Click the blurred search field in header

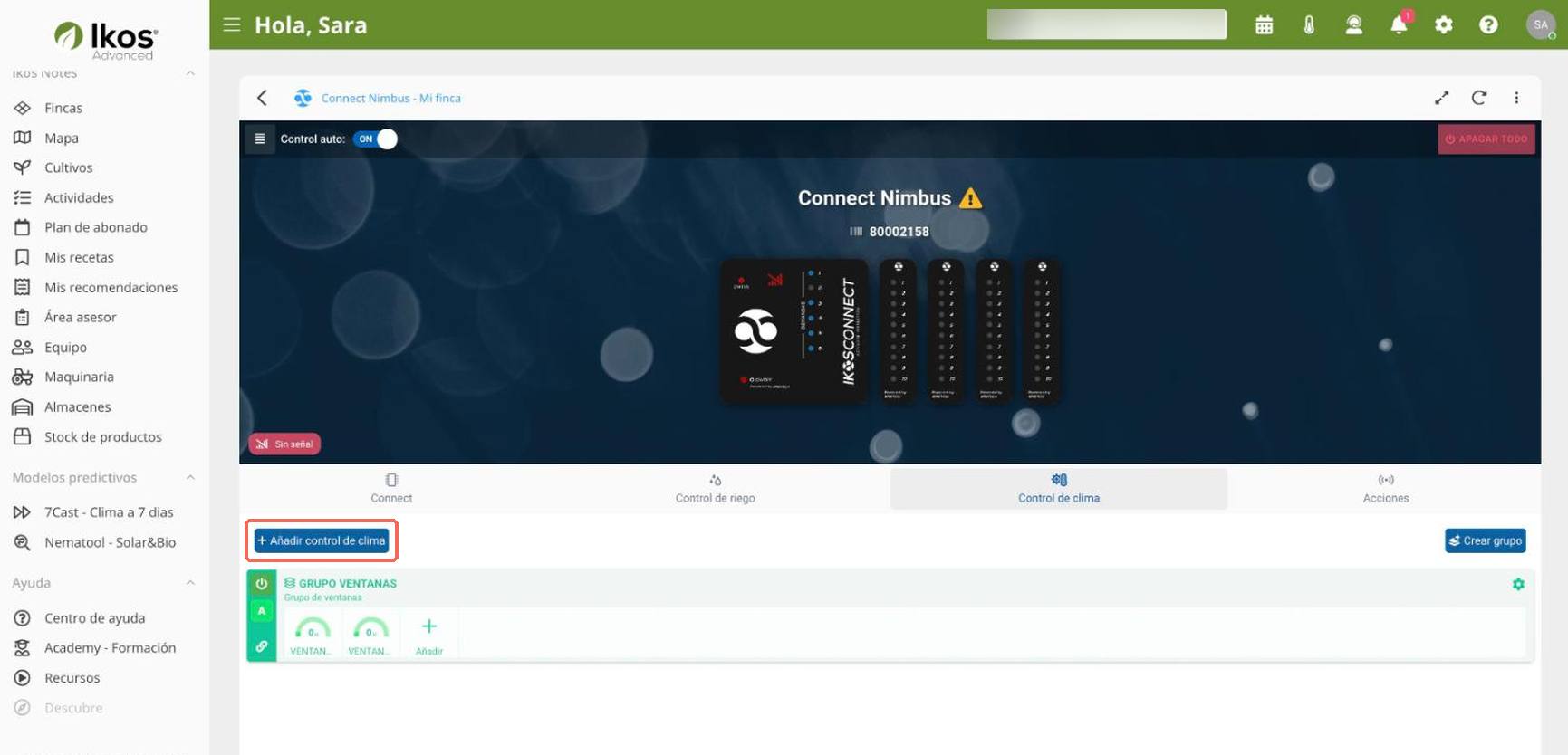(1107, 24)
